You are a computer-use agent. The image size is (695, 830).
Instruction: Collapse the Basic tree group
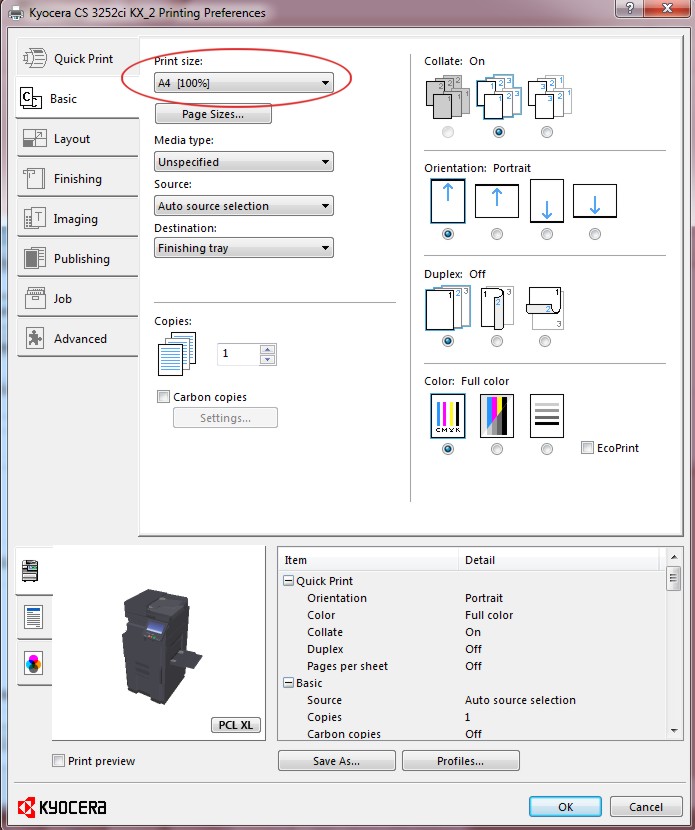(288, 683)
